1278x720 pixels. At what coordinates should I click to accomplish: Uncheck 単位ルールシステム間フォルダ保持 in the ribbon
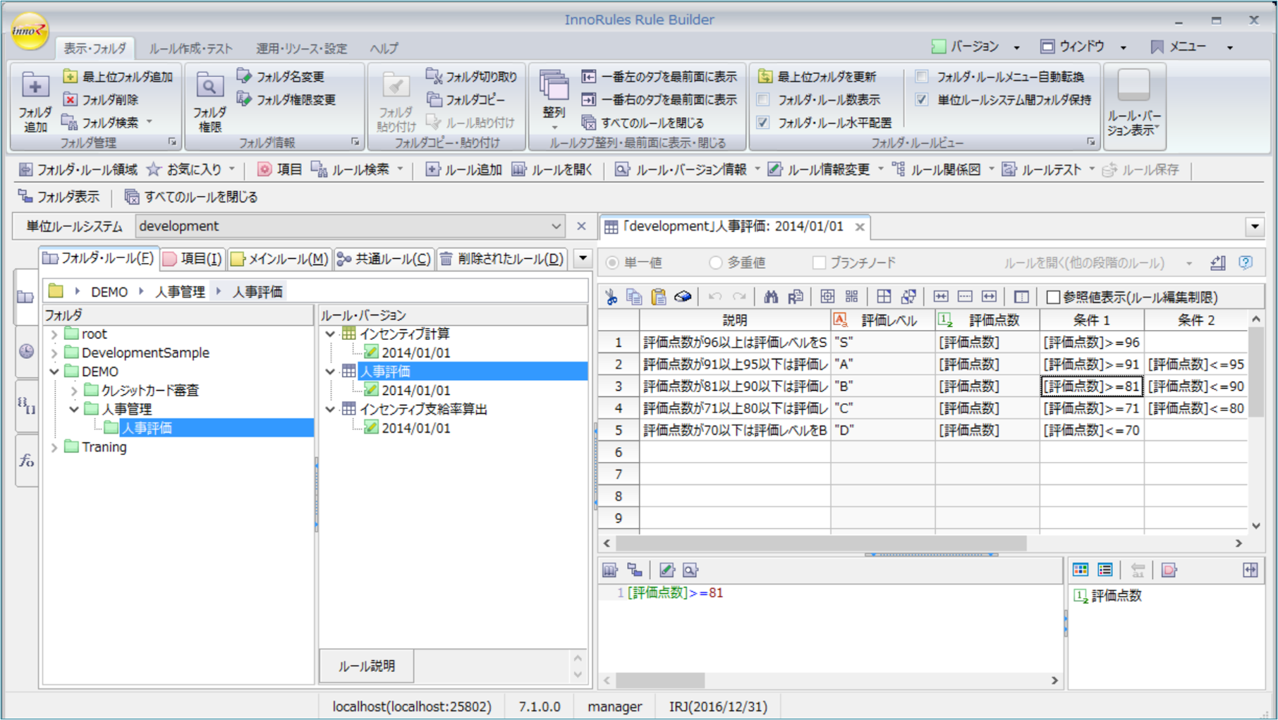pos(923,98)
